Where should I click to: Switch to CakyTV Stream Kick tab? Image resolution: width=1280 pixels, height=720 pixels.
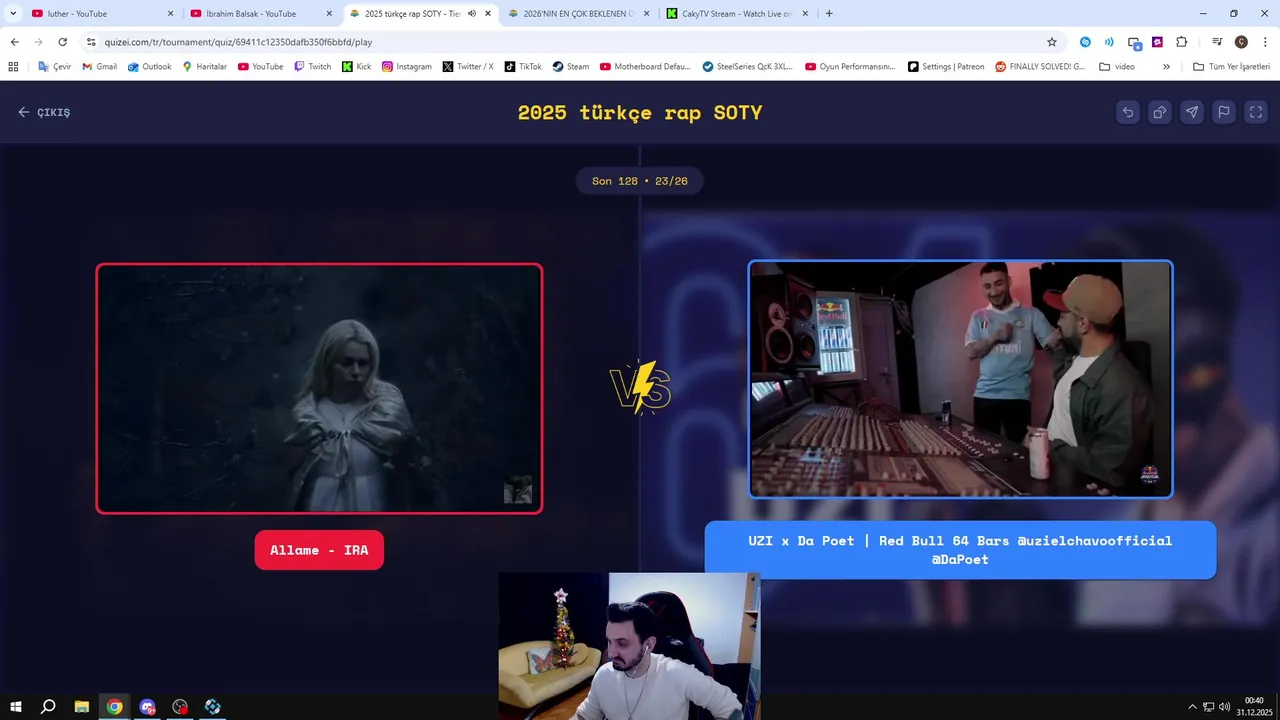tap(737, 14)
